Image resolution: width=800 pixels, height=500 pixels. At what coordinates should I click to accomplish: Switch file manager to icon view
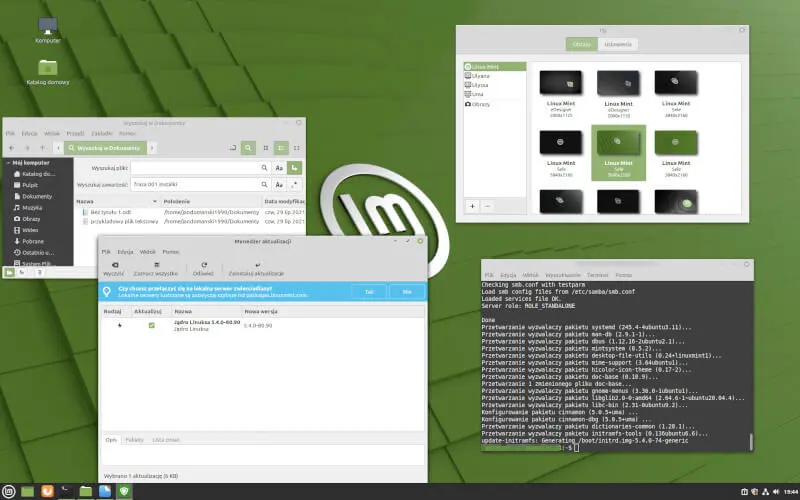pyautogui.click(x=266, y=148)
